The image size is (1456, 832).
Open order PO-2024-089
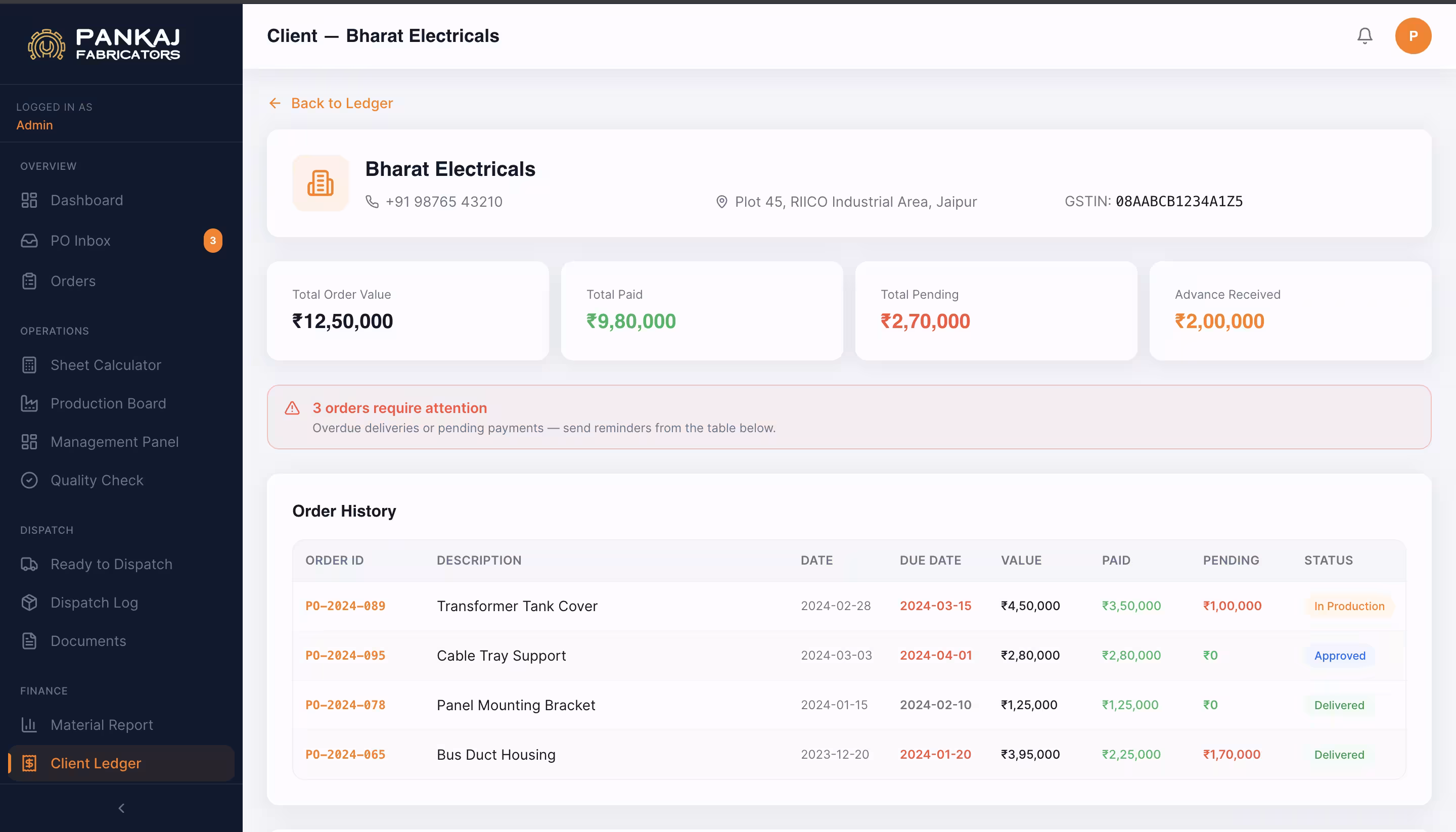tap(345, 606)
